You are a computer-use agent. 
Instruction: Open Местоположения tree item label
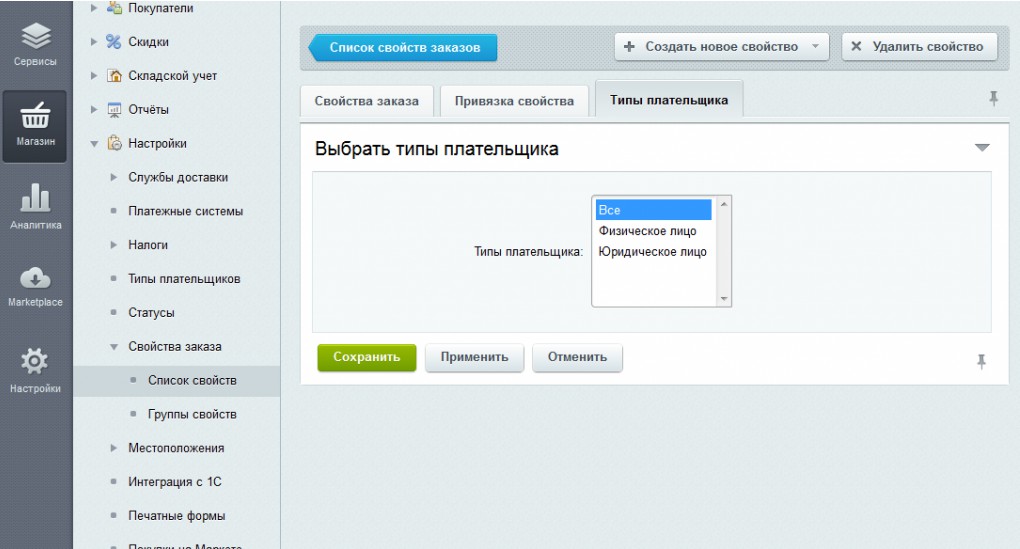click(x=176, y=448)
